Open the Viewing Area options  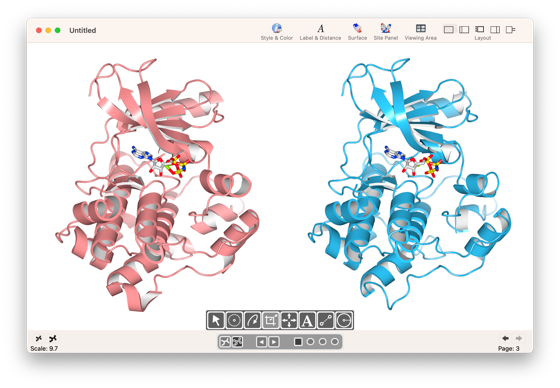[420, 32]
